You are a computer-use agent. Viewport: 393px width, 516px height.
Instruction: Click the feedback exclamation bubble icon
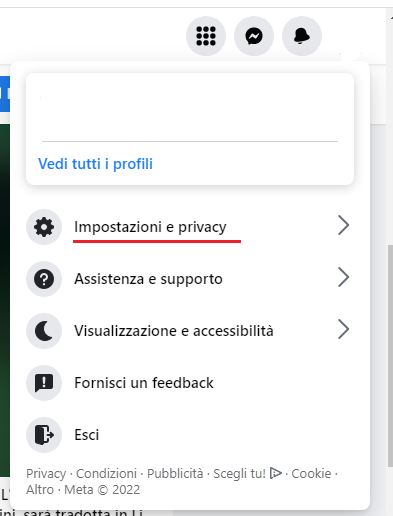click(44, 383)
